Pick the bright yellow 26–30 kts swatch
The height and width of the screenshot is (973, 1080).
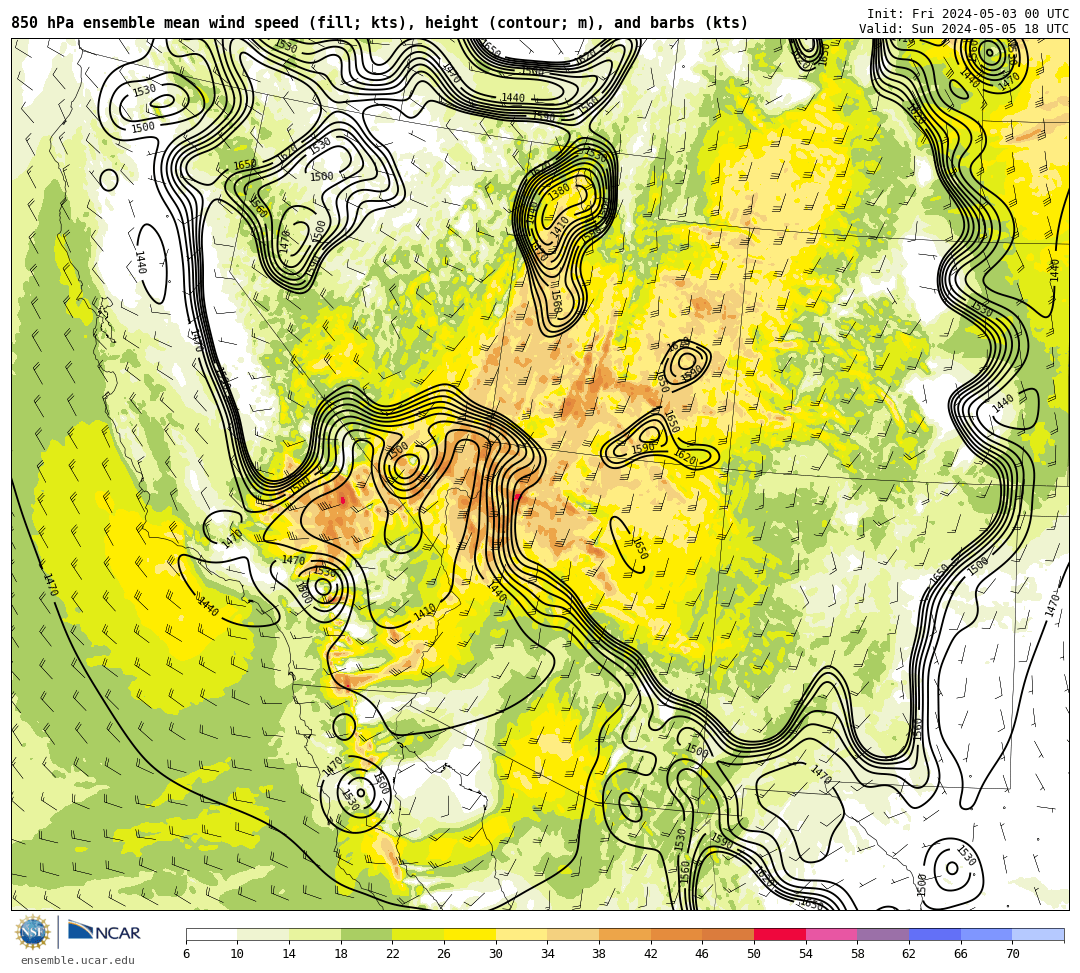click(470, 934)
